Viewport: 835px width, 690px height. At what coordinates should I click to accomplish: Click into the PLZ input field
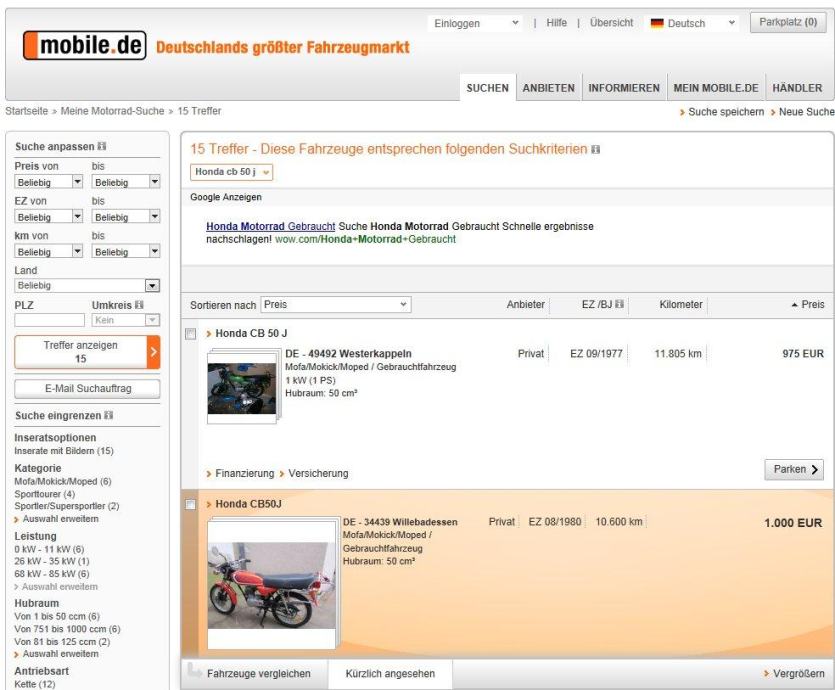point(49,320)
